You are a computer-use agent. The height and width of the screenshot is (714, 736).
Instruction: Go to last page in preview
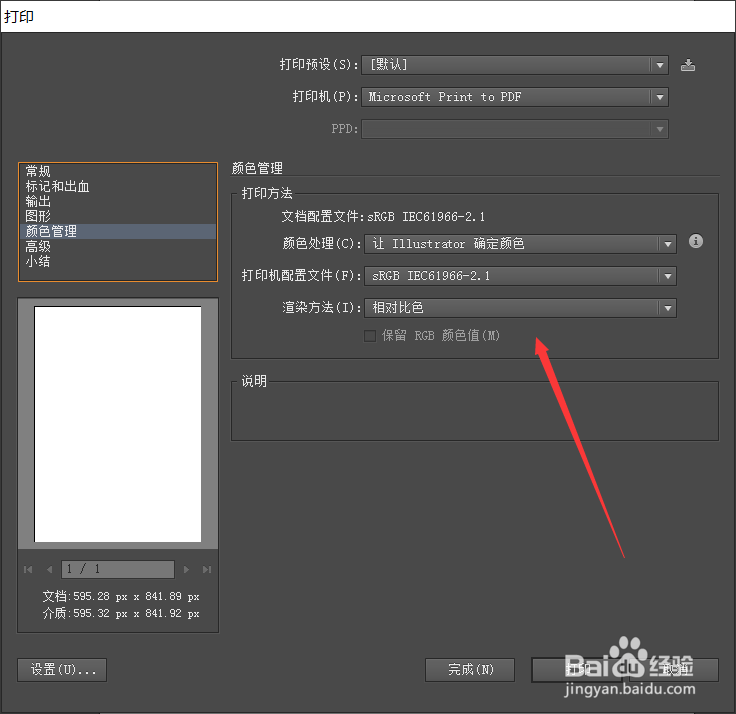pyautogui.click(x=207, y=569)
